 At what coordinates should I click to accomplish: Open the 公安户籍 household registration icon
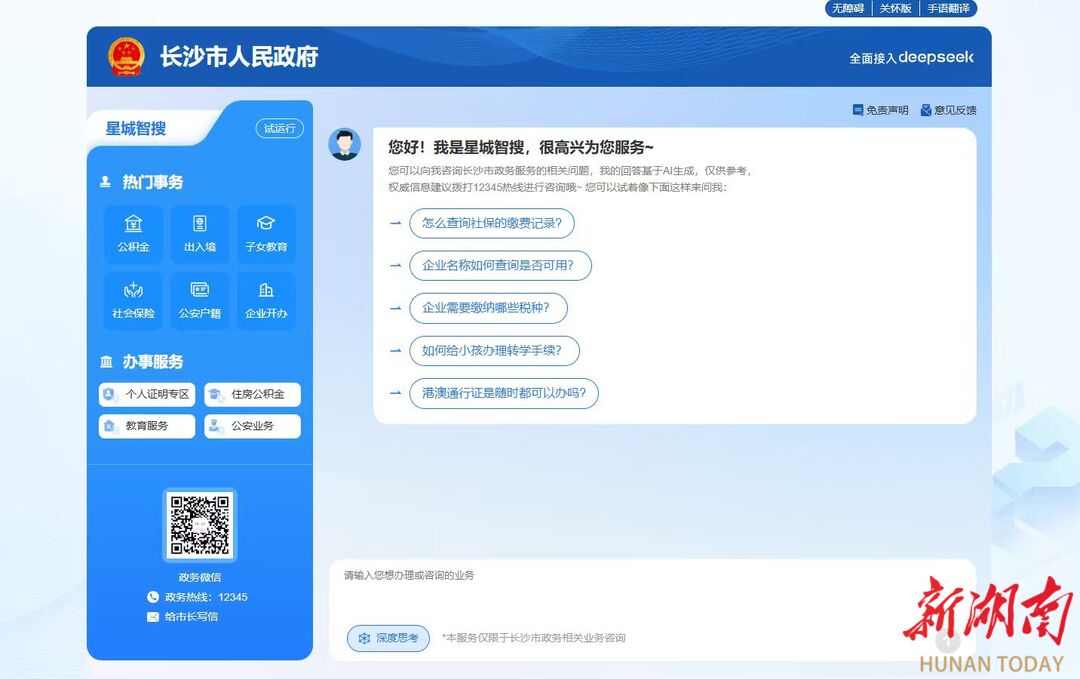(199, 300)
